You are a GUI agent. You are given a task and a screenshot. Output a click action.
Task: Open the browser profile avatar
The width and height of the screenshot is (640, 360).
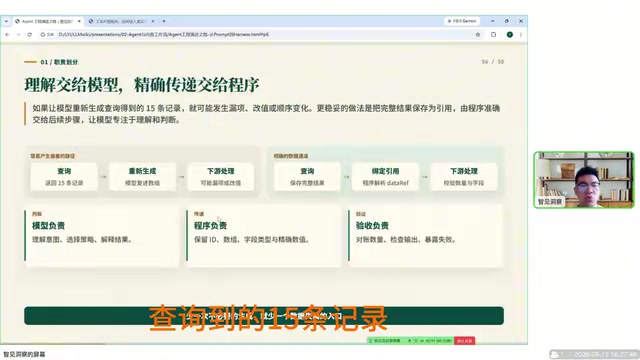509,35
